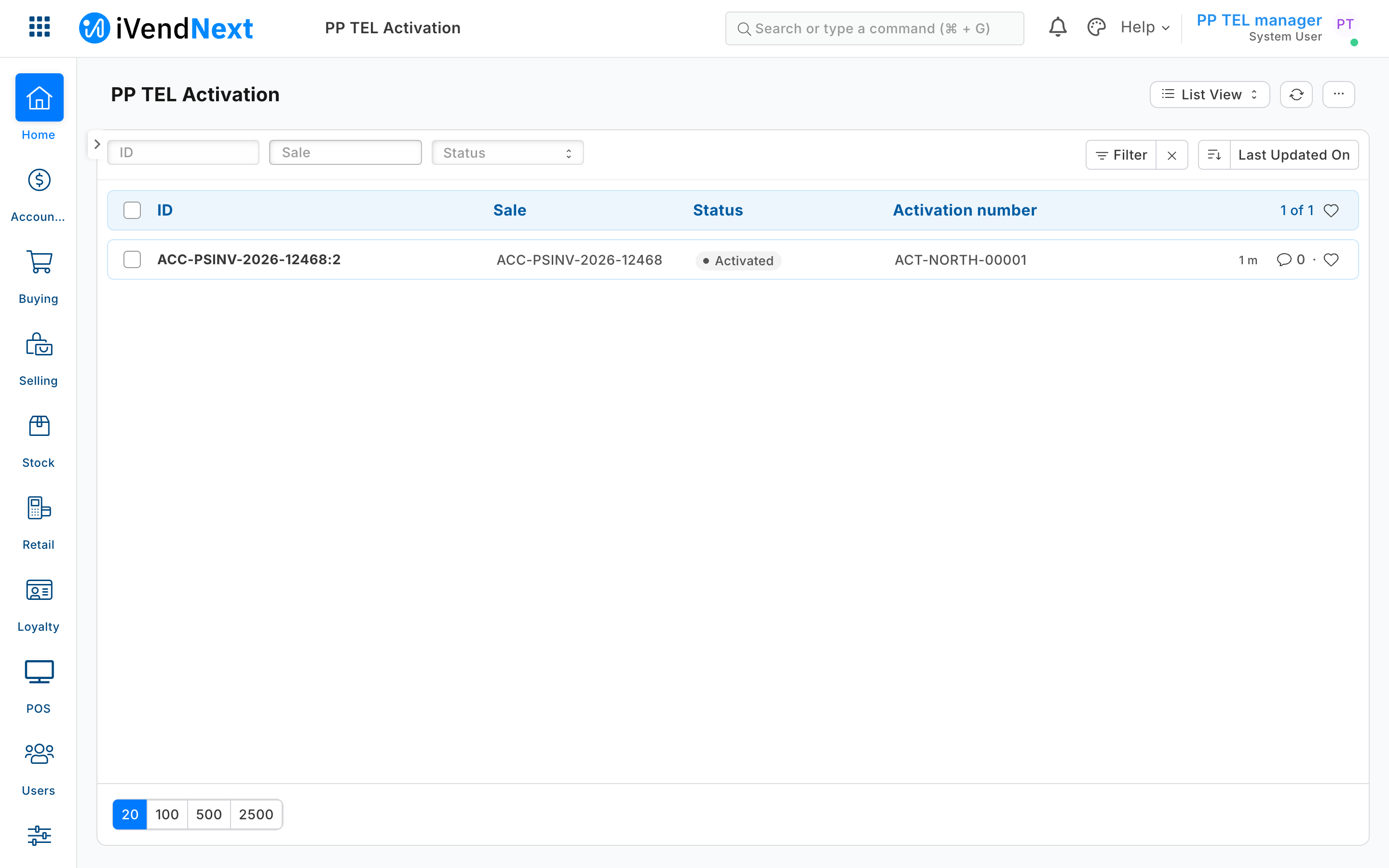The width and height of the screenshot is (1389, 868).
Task: Open the ACC-PSINV-2026-12468:2 record link
Action: click(248, 259)
